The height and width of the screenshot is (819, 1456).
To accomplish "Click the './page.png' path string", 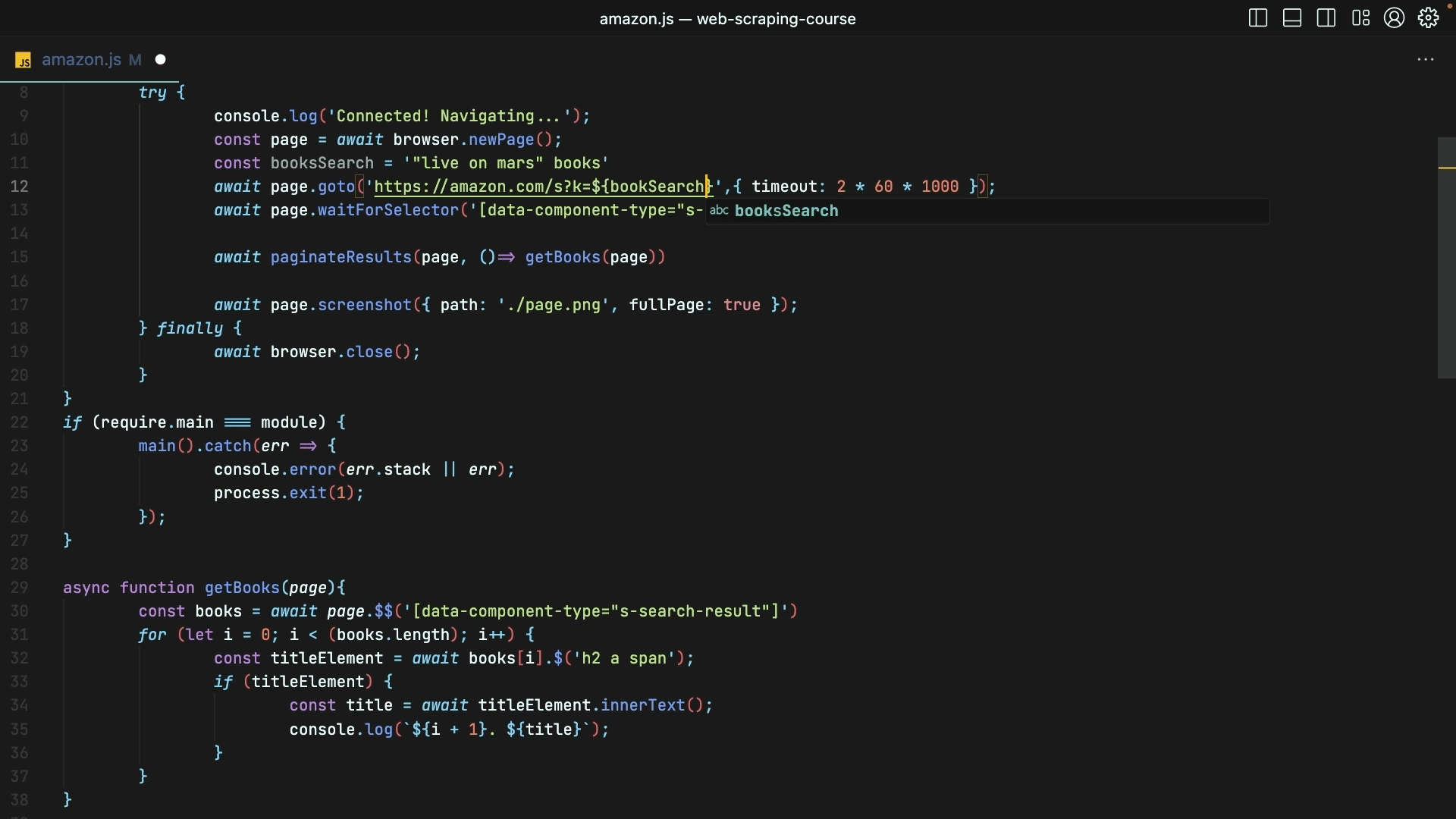I will [x=554, y=305].
